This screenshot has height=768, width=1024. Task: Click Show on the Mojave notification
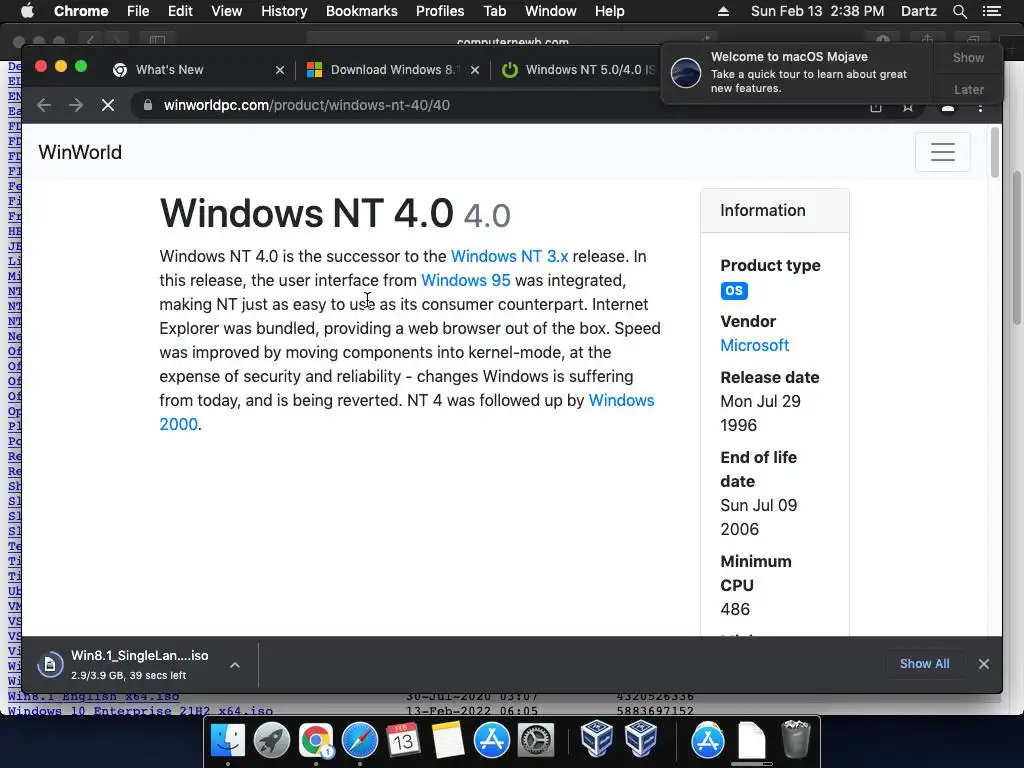click(968, 57)
